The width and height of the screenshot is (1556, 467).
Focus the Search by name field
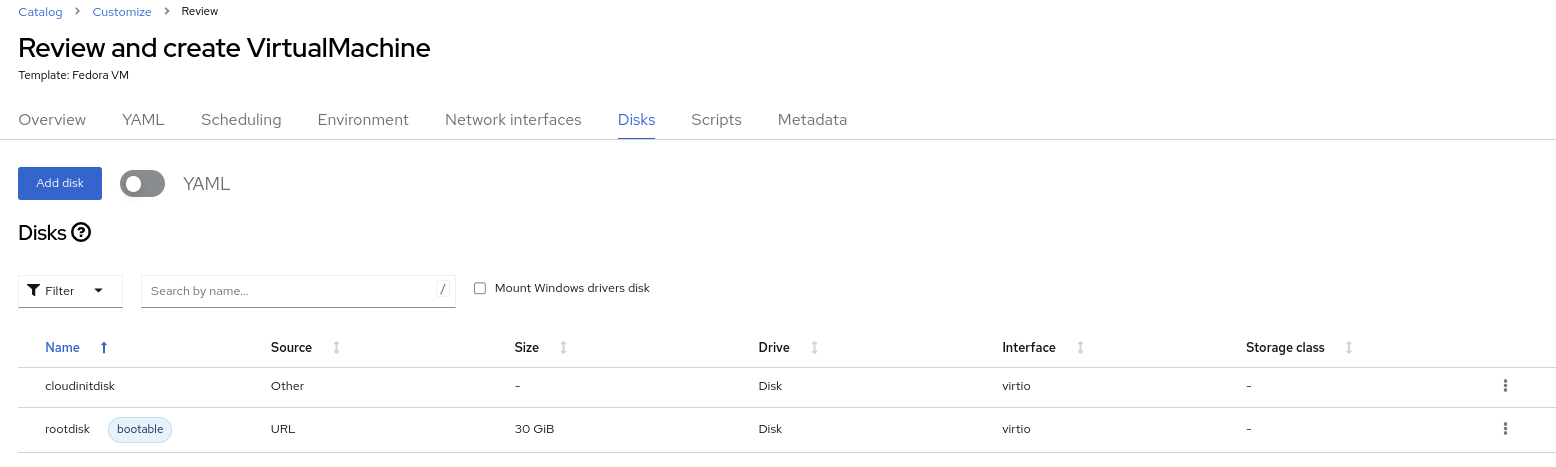coord(290,291)
